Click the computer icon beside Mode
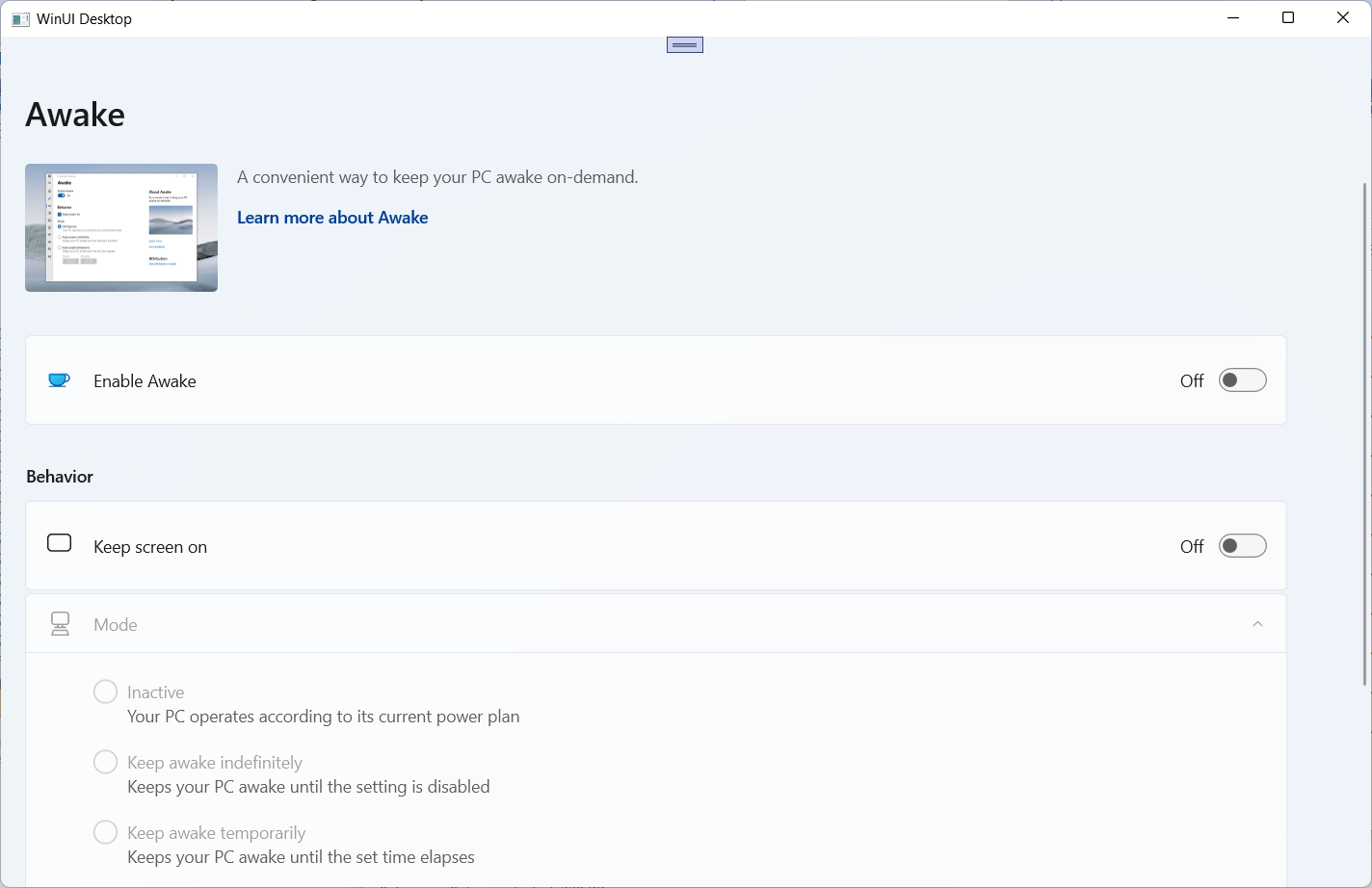Screen dimensions: 1372x888 [x=60, y=624]
